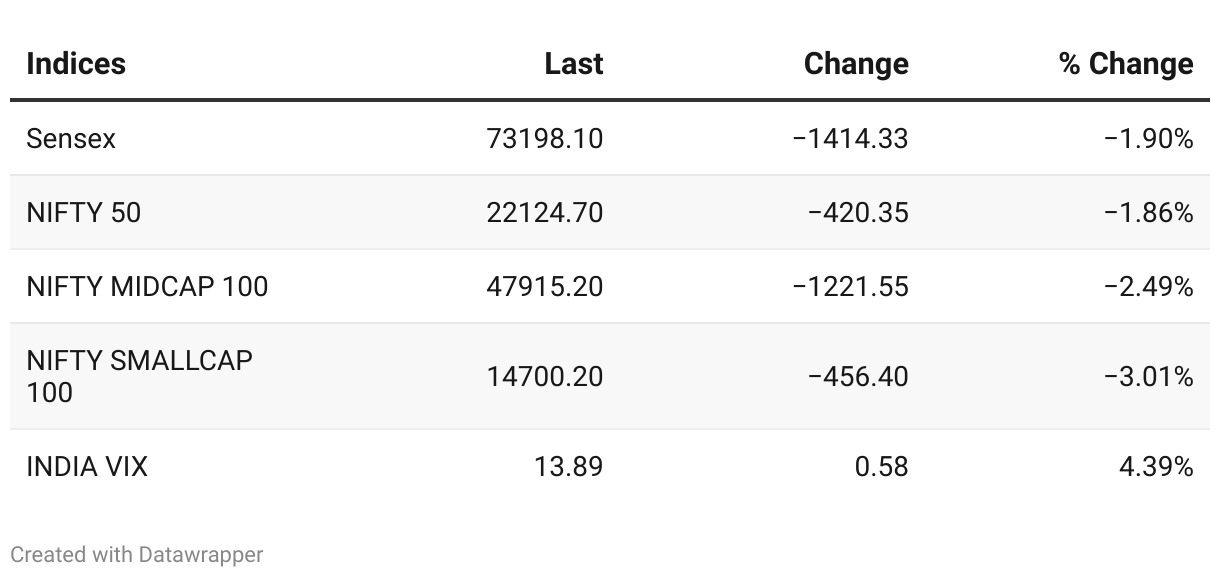Click the Indices column header
The image size is (1220, 578).
pyautogui.click(x=76, y=64)
